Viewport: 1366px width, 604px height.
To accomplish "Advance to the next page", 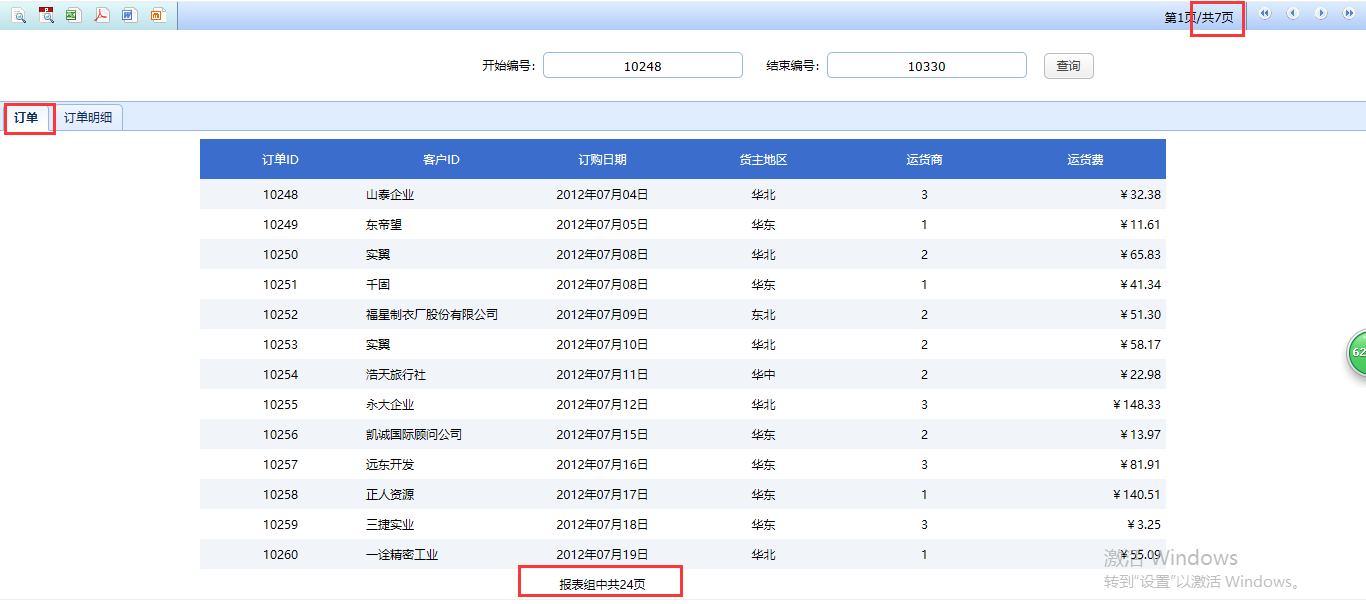I will tap(1321, 14).
